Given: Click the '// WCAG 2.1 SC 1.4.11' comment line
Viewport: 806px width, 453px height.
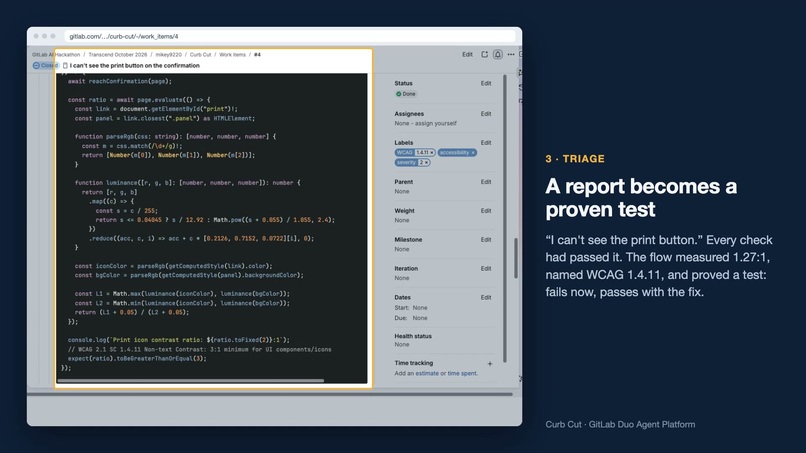Looking at the screenshot, I should 199,349.
